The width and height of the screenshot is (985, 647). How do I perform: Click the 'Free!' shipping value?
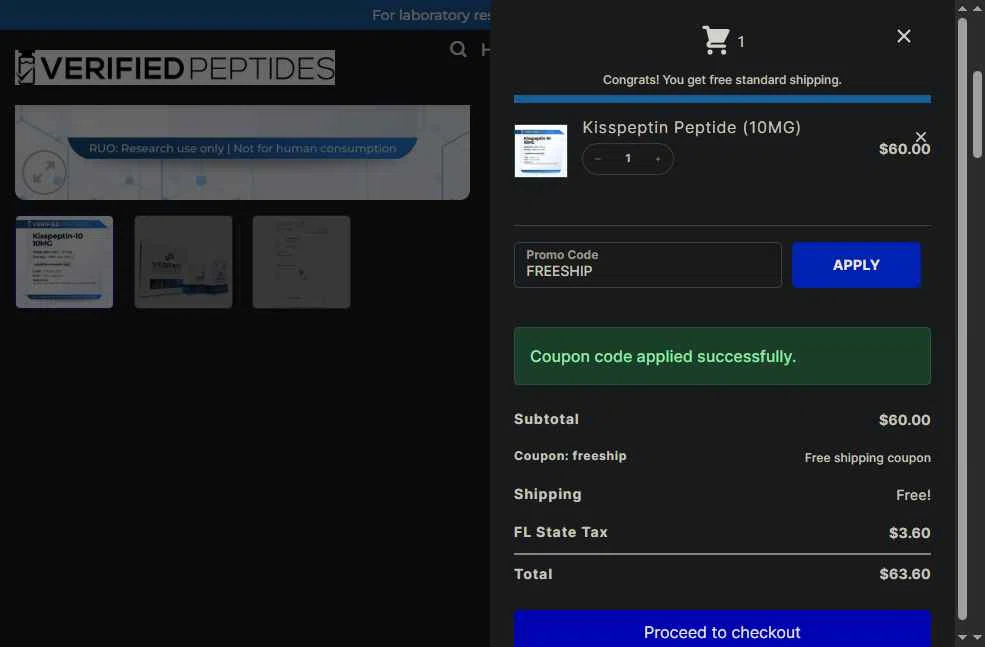(913, 495)
